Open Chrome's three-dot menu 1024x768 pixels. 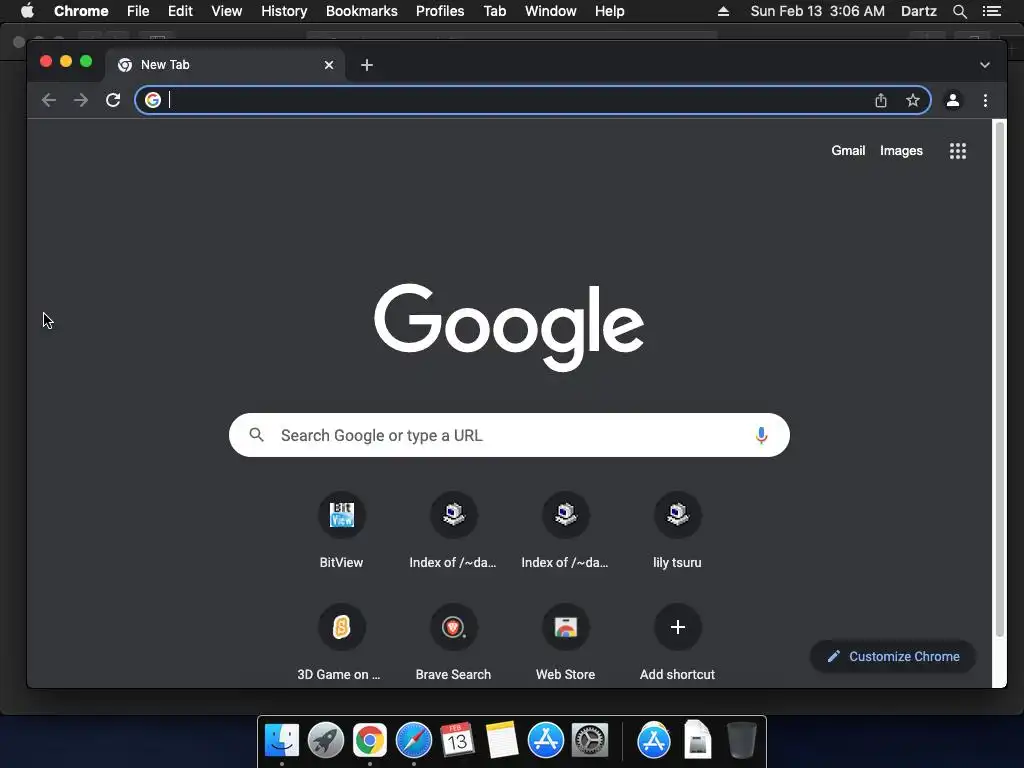coord(985,100)
